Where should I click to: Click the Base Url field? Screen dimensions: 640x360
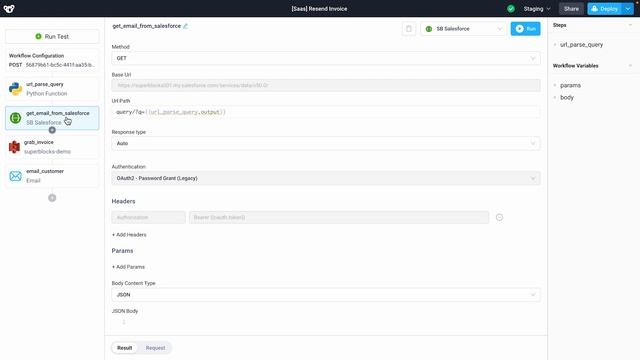tap(326, 85)
